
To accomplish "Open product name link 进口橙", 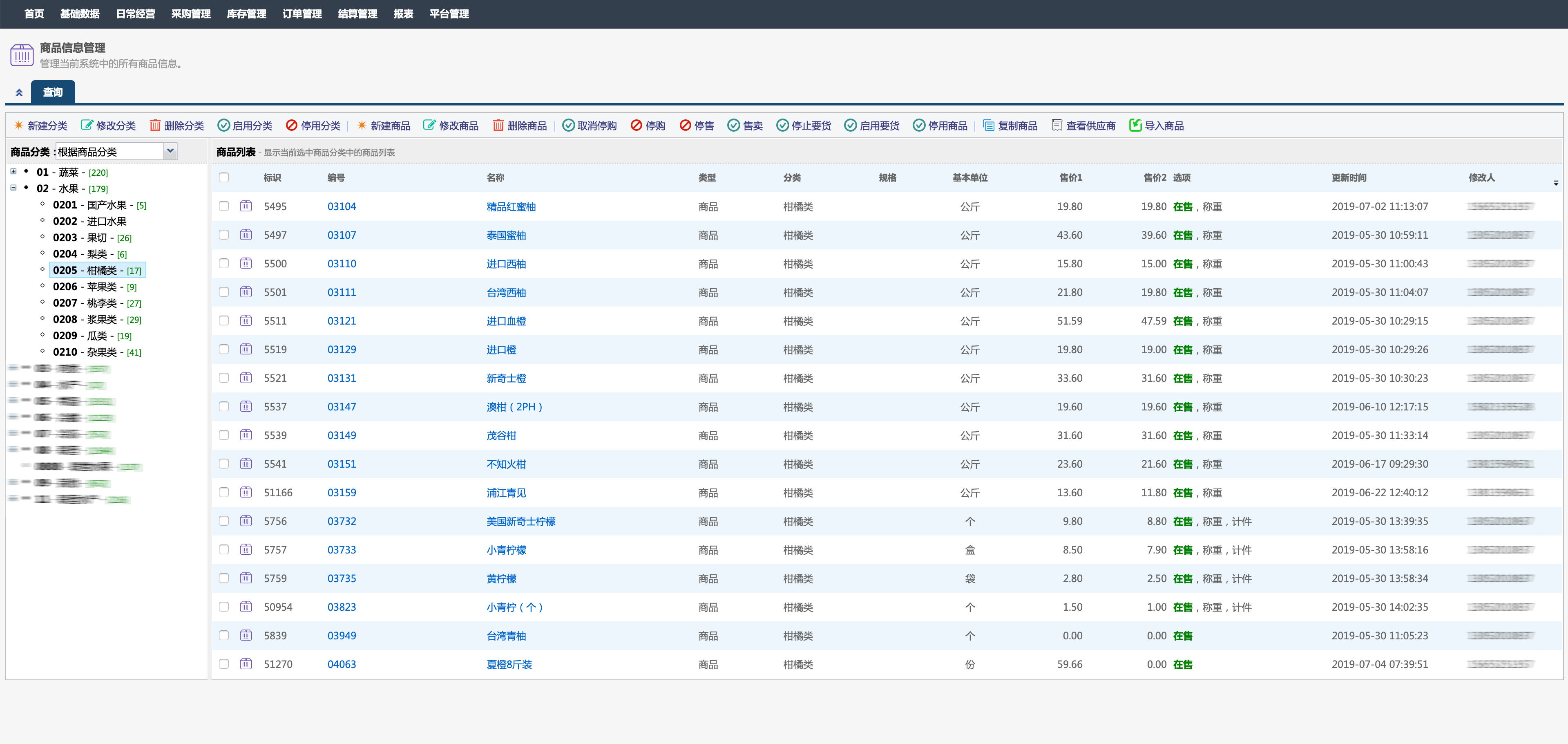I will (x=501, y=350).
